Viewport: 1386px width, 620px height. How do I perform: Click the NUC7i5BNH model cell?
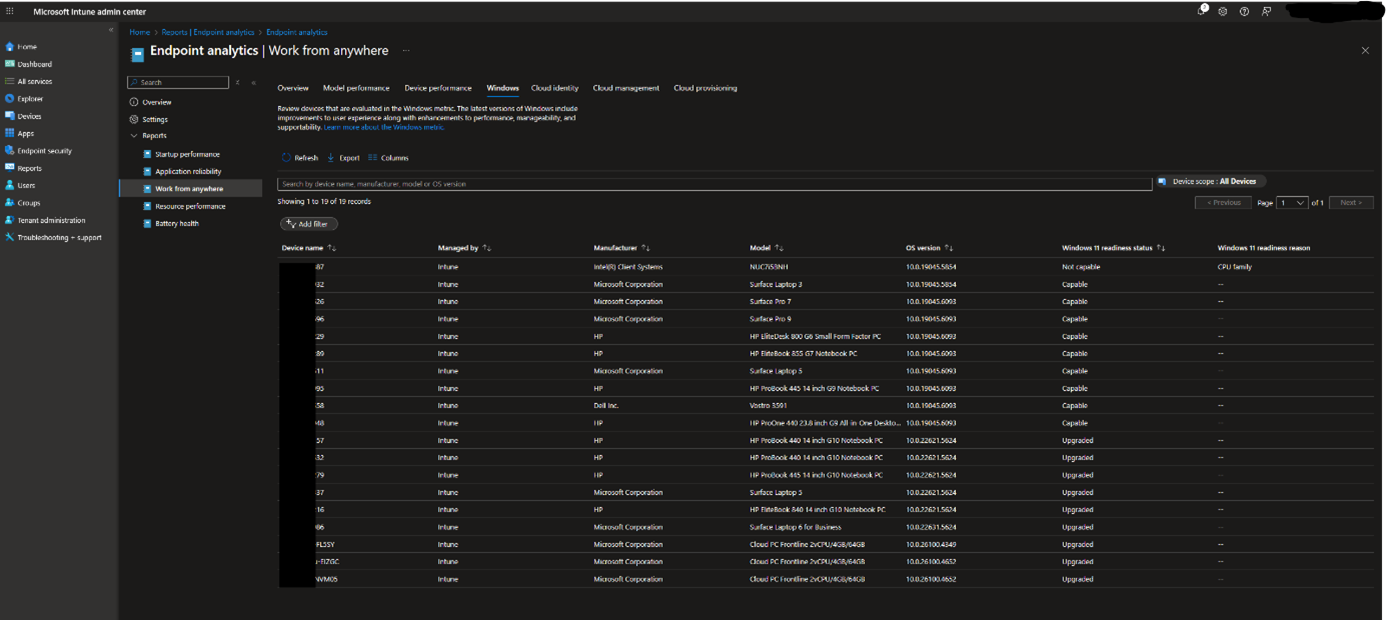point(769,267)
